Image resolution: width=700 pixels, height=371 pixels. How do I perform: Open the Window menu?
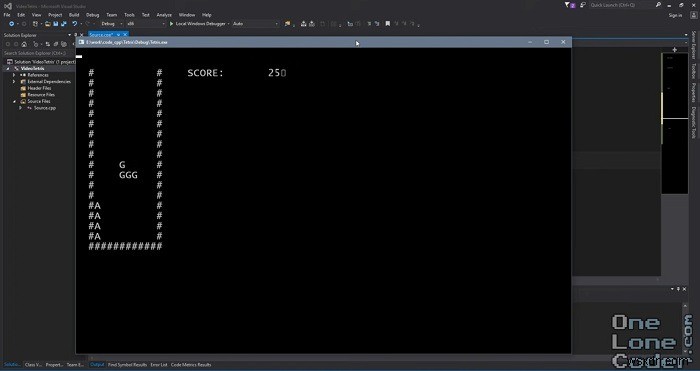(x=187, y=15)
